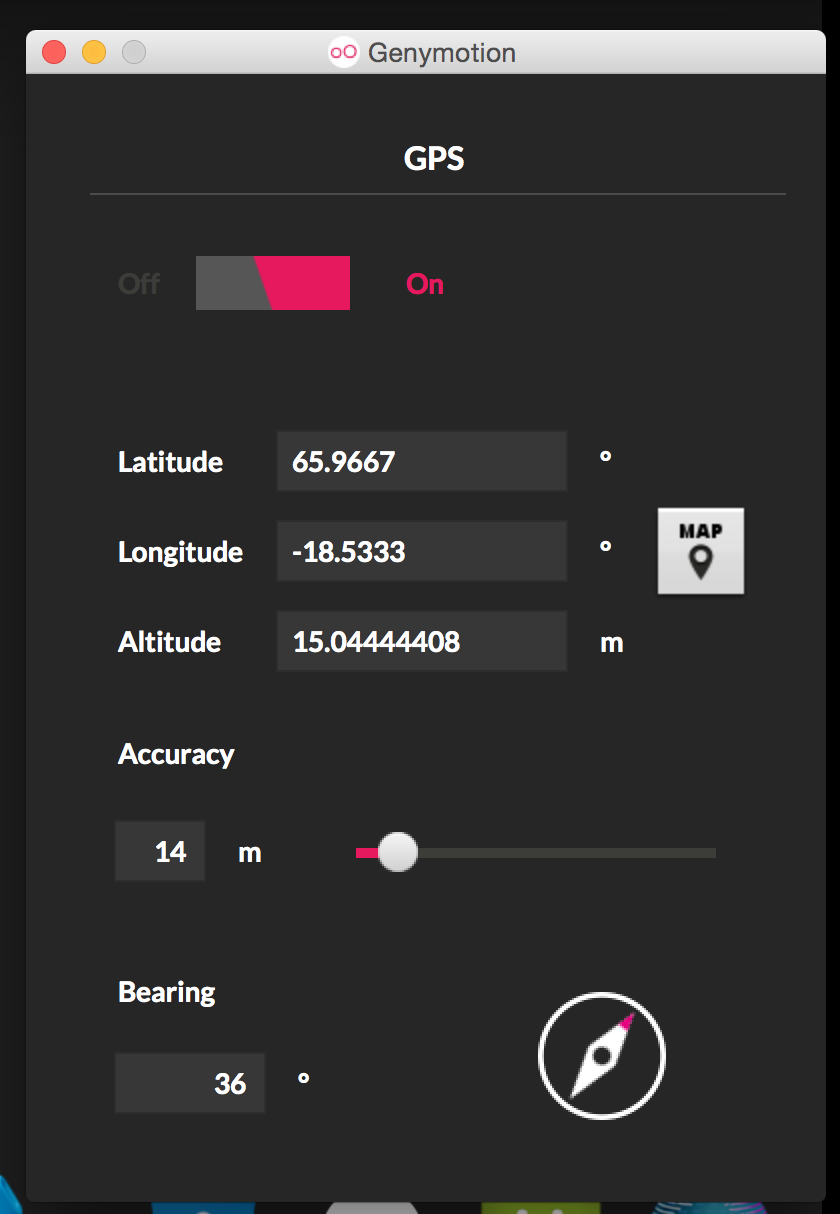Image resolution: width=840 pixels, height=1214 pixels.
Task: Click the bearing compass dial
Action: coord(602,1056)
